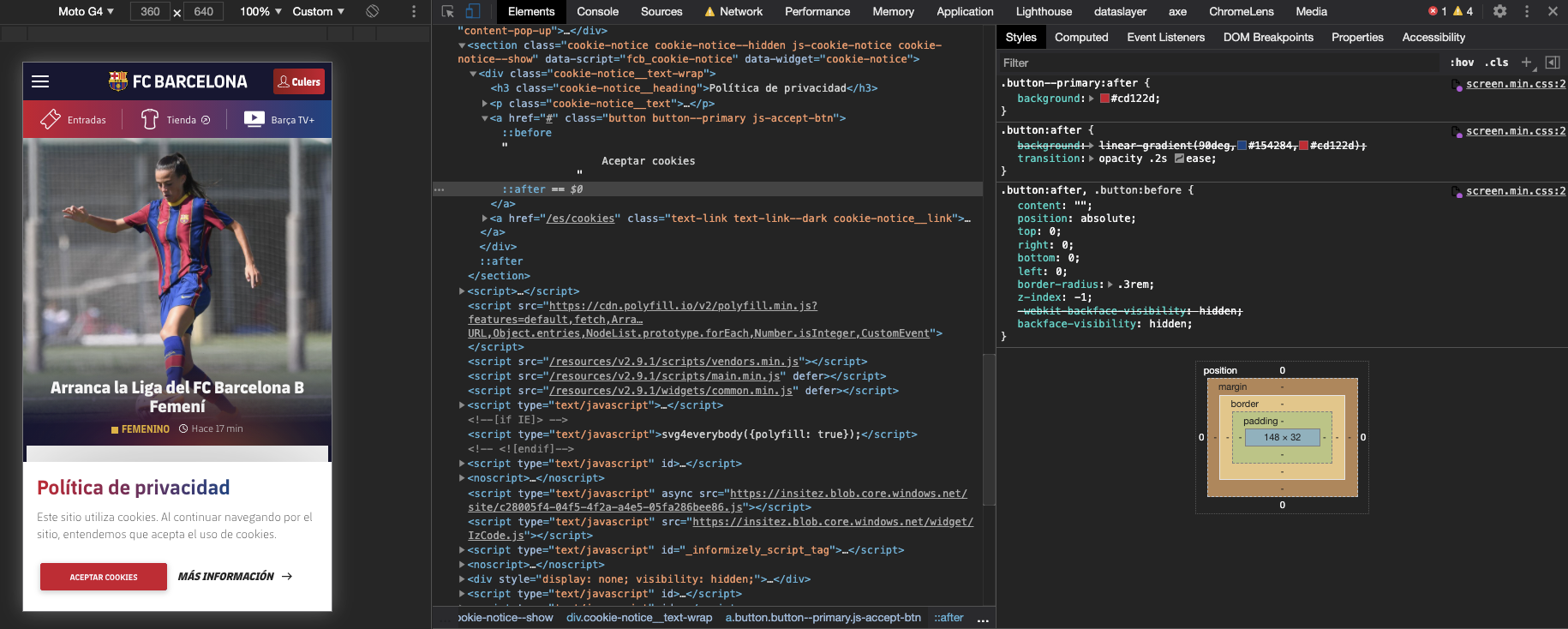Switch to the Console tab
1568x629 pixels.
[597, 11]
